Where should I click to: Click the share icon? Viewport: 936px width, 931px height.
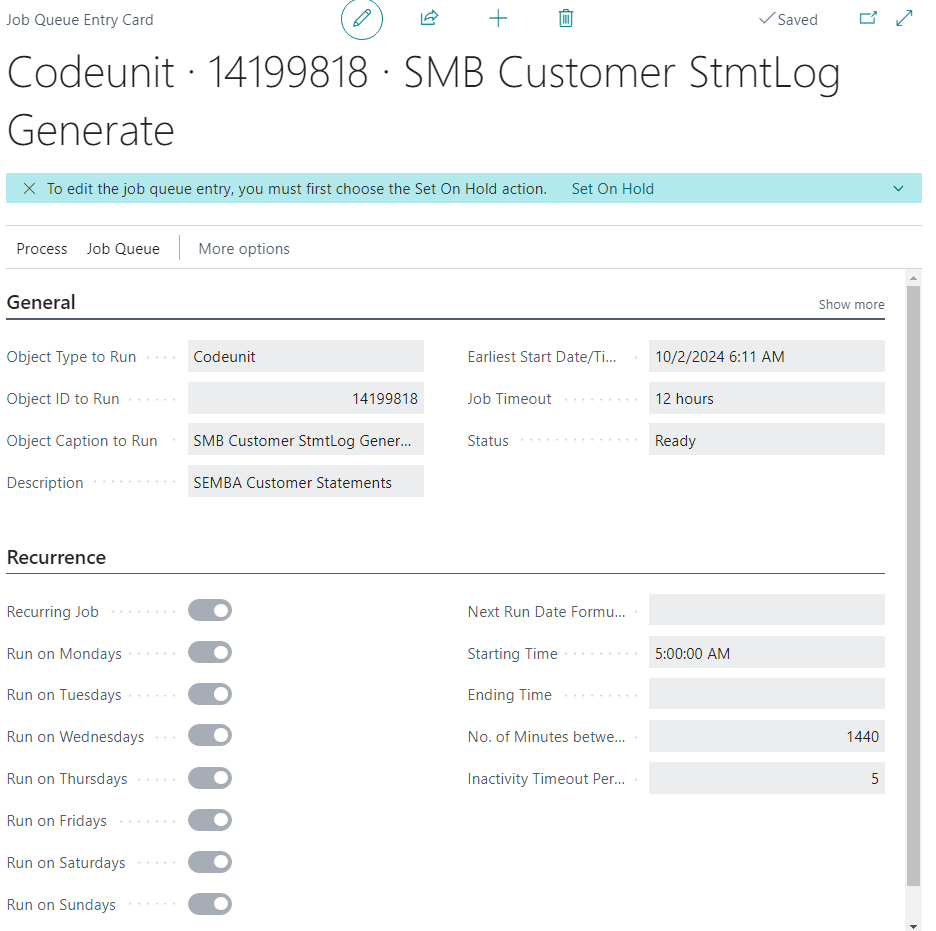point(429,19)
